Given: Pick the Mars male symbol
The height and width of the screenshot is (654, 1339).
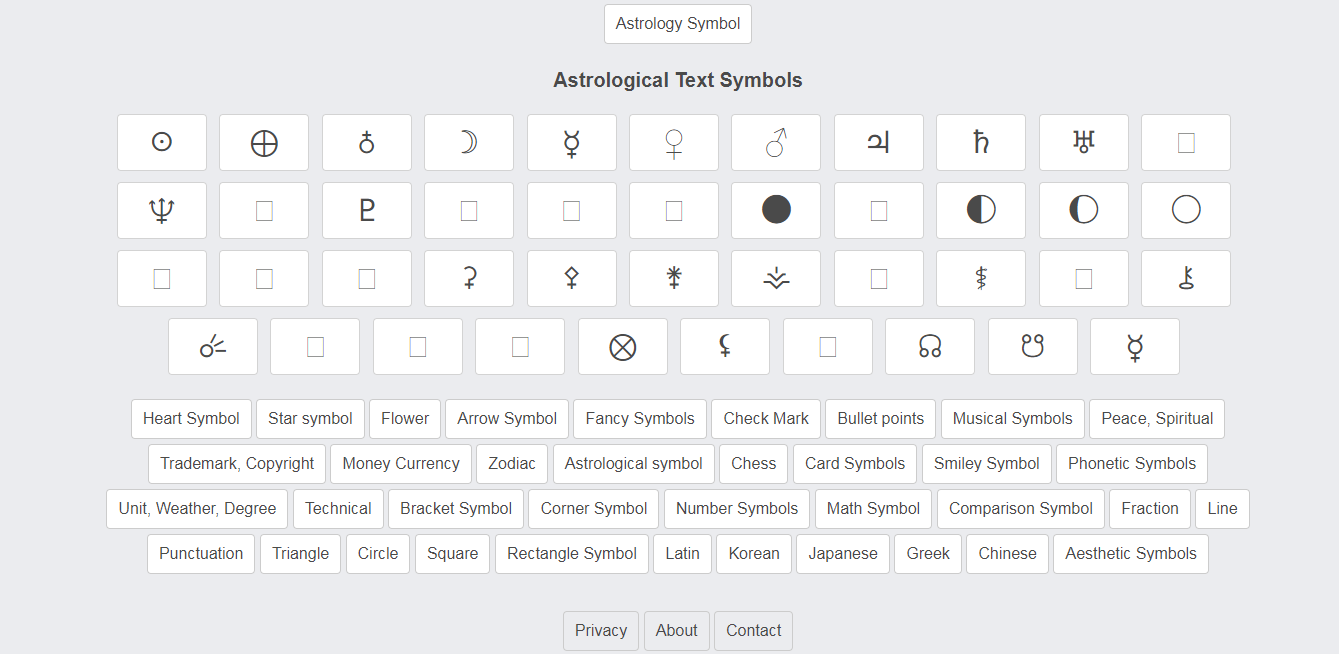Looking at the screenshot, I should click(x=776, y=142).
